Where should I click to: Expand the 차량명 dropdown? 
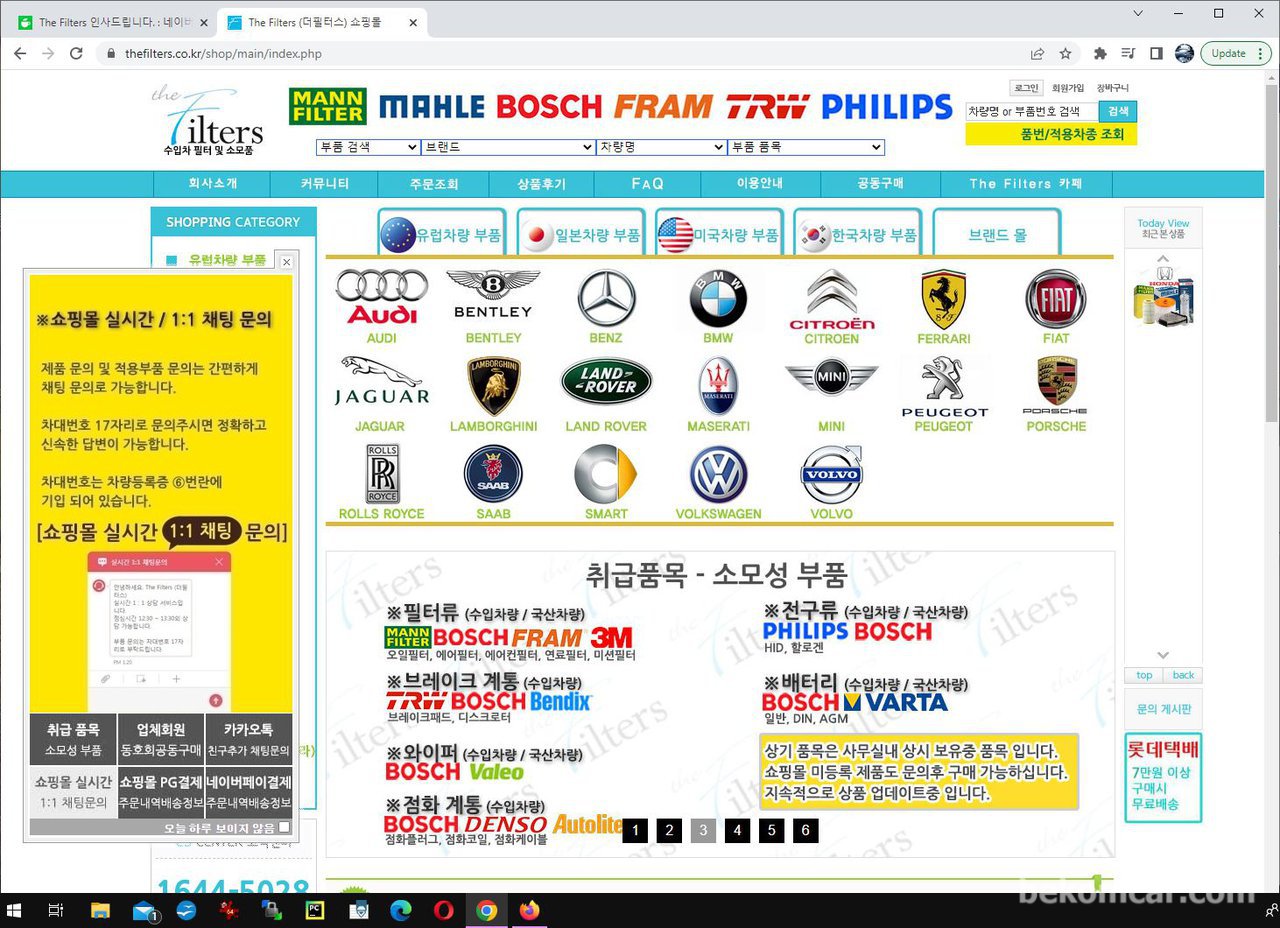click(x=661, y=147)
